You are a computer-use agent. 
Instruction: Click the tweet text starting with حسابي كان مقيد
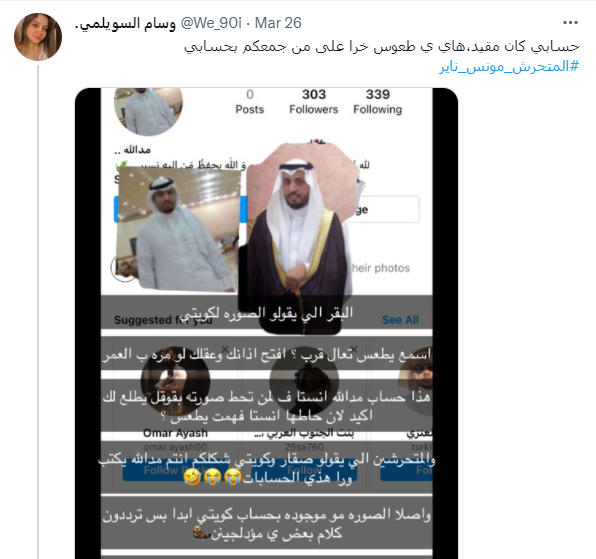pos(382,47)
